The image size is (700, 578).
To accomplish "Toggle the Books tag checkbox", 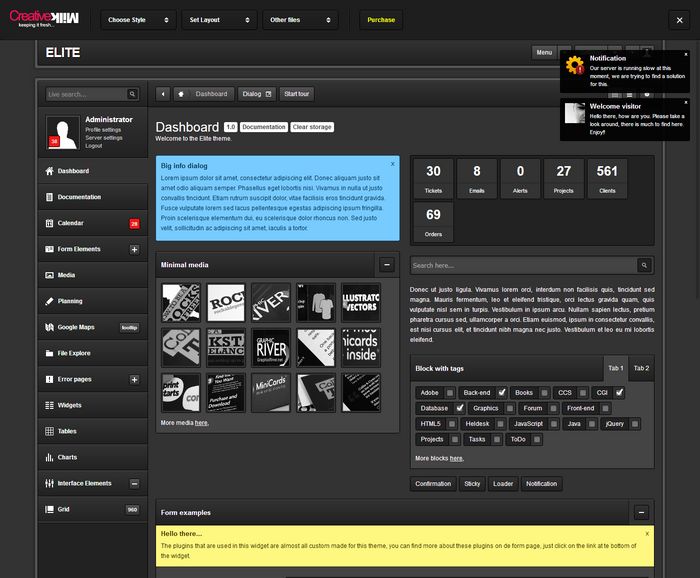I will point(544,393).
